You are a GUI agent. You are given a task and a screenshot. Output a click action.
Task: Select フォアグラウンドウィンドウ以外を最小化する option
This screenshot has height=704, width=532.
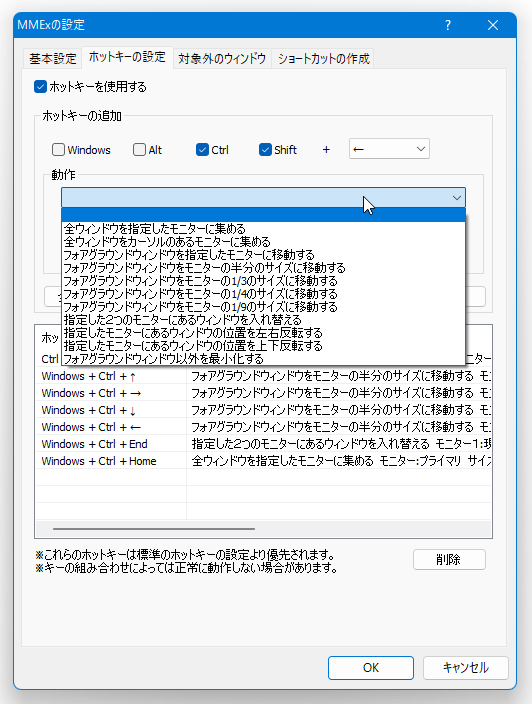pos(264,359)
